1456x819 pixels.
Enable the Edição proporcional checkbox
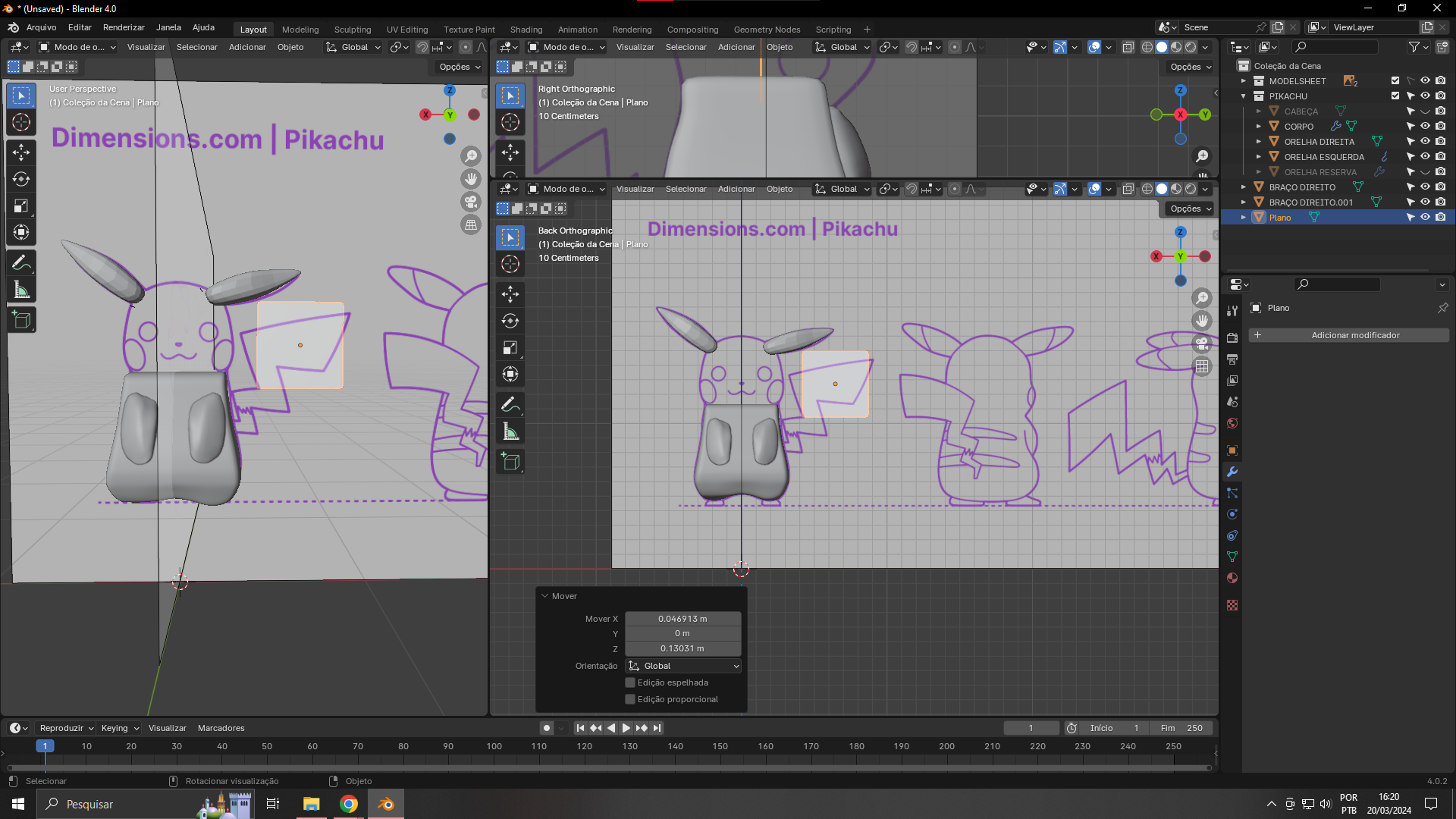point(629,699)
